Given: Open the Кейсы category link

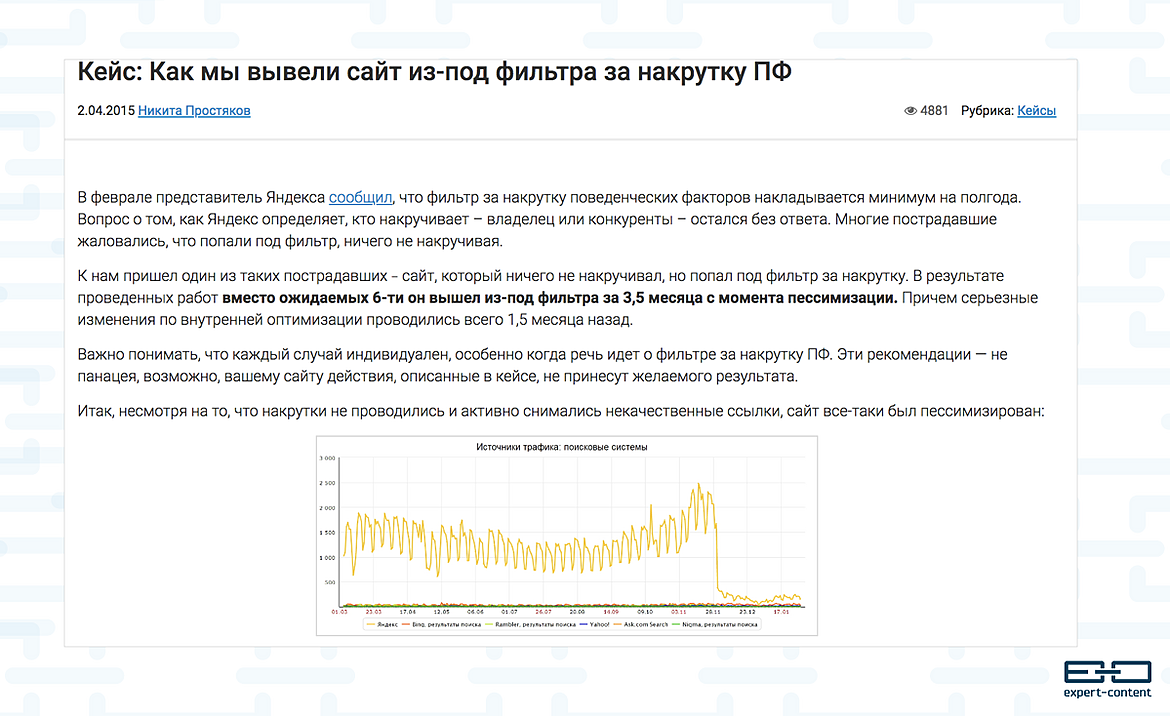Looking at the screenshot, I should tap(1036, 111).
